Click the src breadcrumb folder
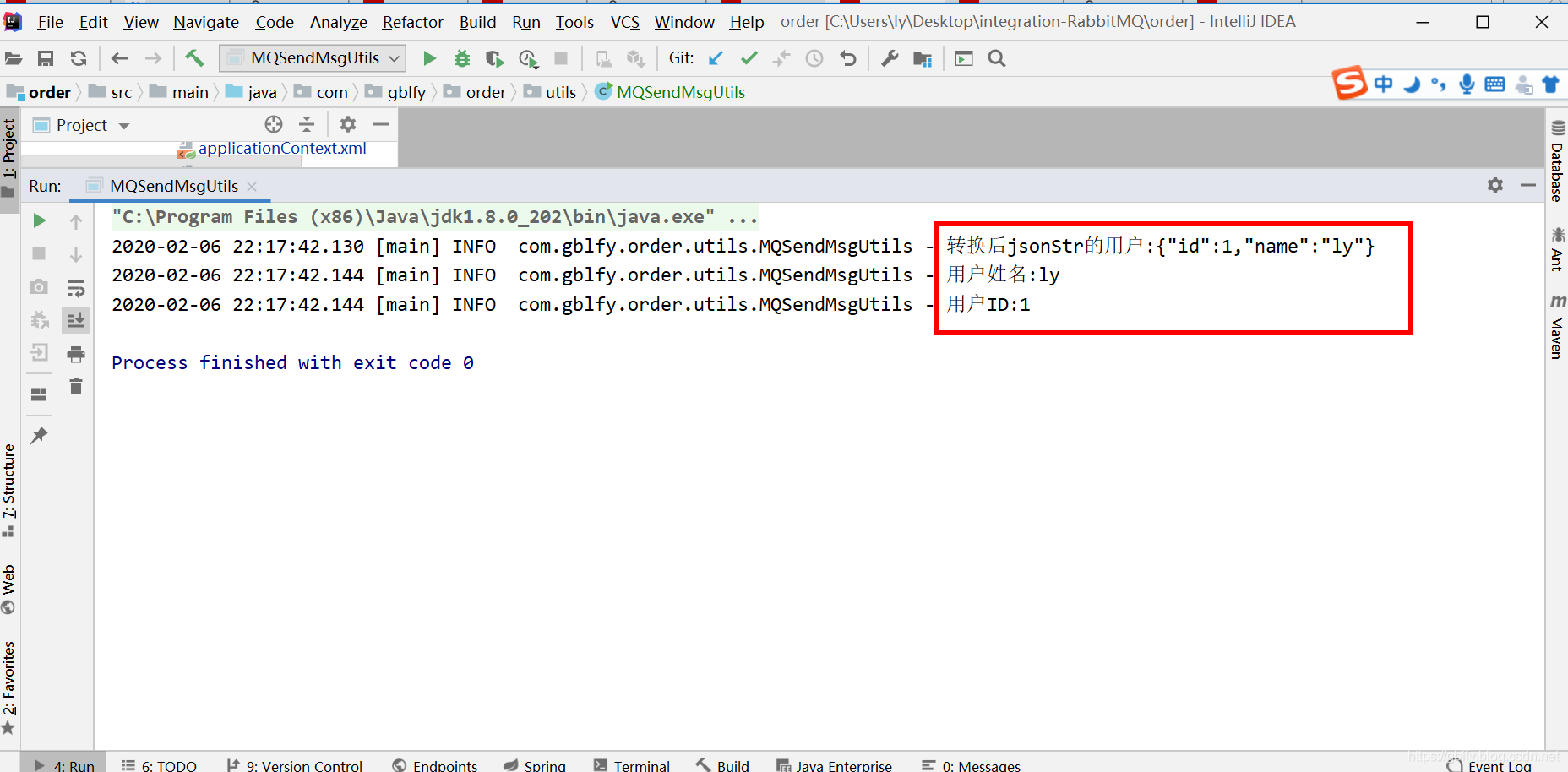This screenshot has height=772, width=1568. [x=111, y=92]
